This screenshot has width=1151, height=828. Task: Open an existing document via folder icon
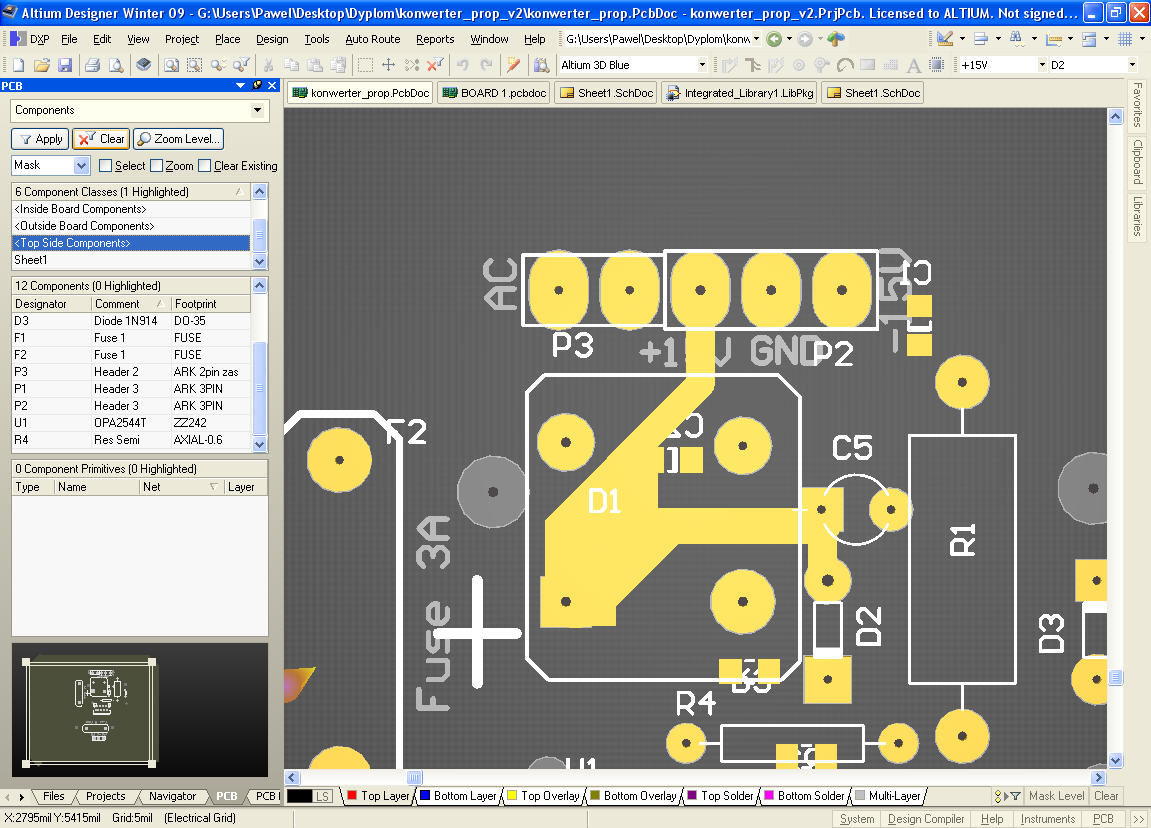(x=42, y=65)
